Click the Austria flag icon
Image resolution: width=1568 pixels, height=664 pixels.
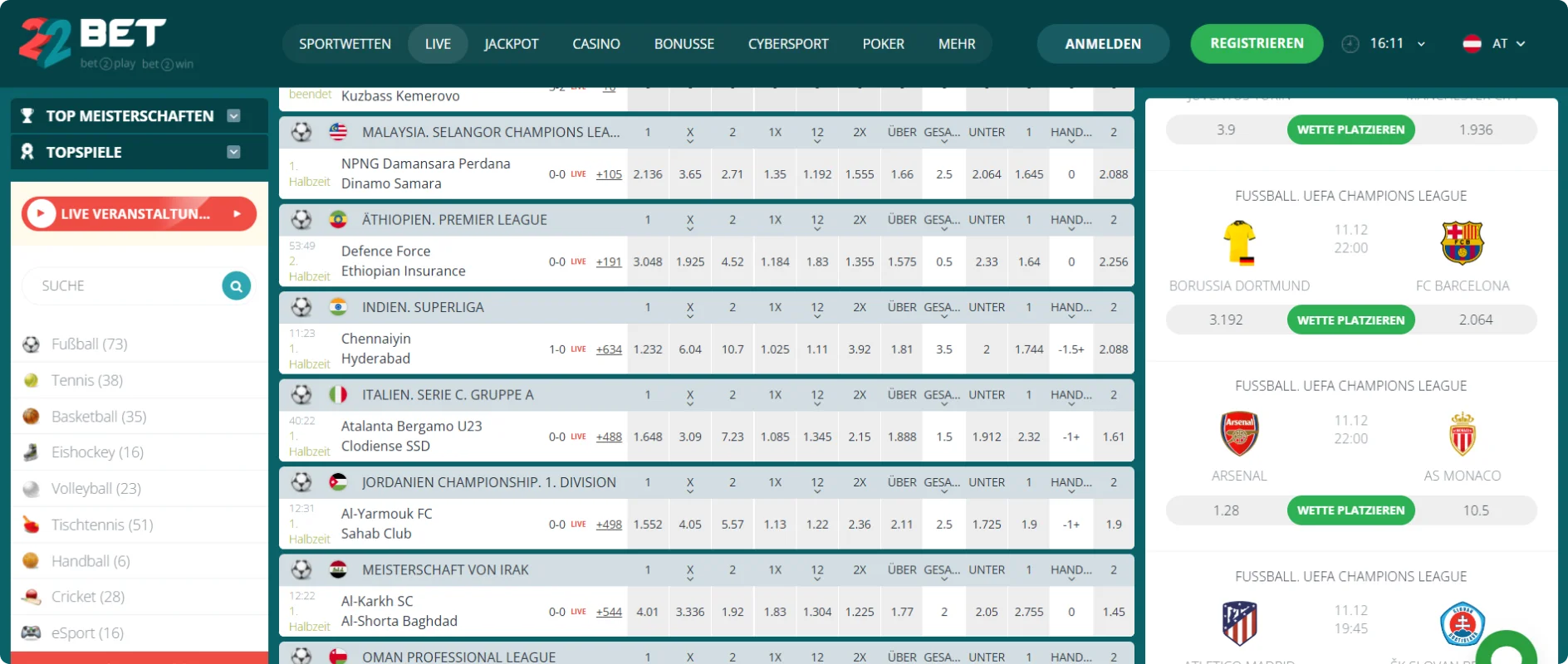[x=1472, y=44]
